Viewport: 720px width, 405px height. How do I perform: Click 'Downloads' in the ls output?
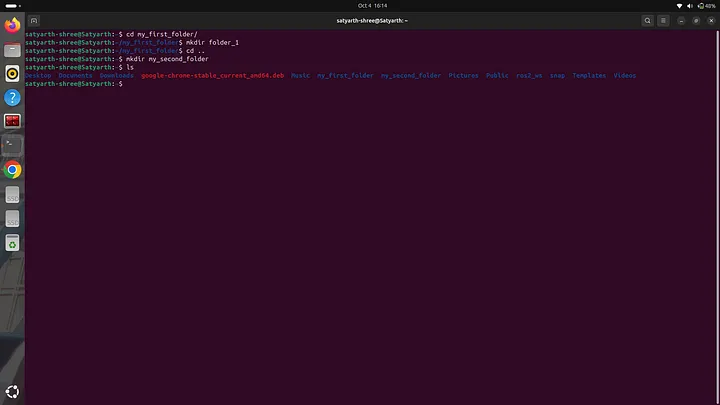(x=117, y=75)
